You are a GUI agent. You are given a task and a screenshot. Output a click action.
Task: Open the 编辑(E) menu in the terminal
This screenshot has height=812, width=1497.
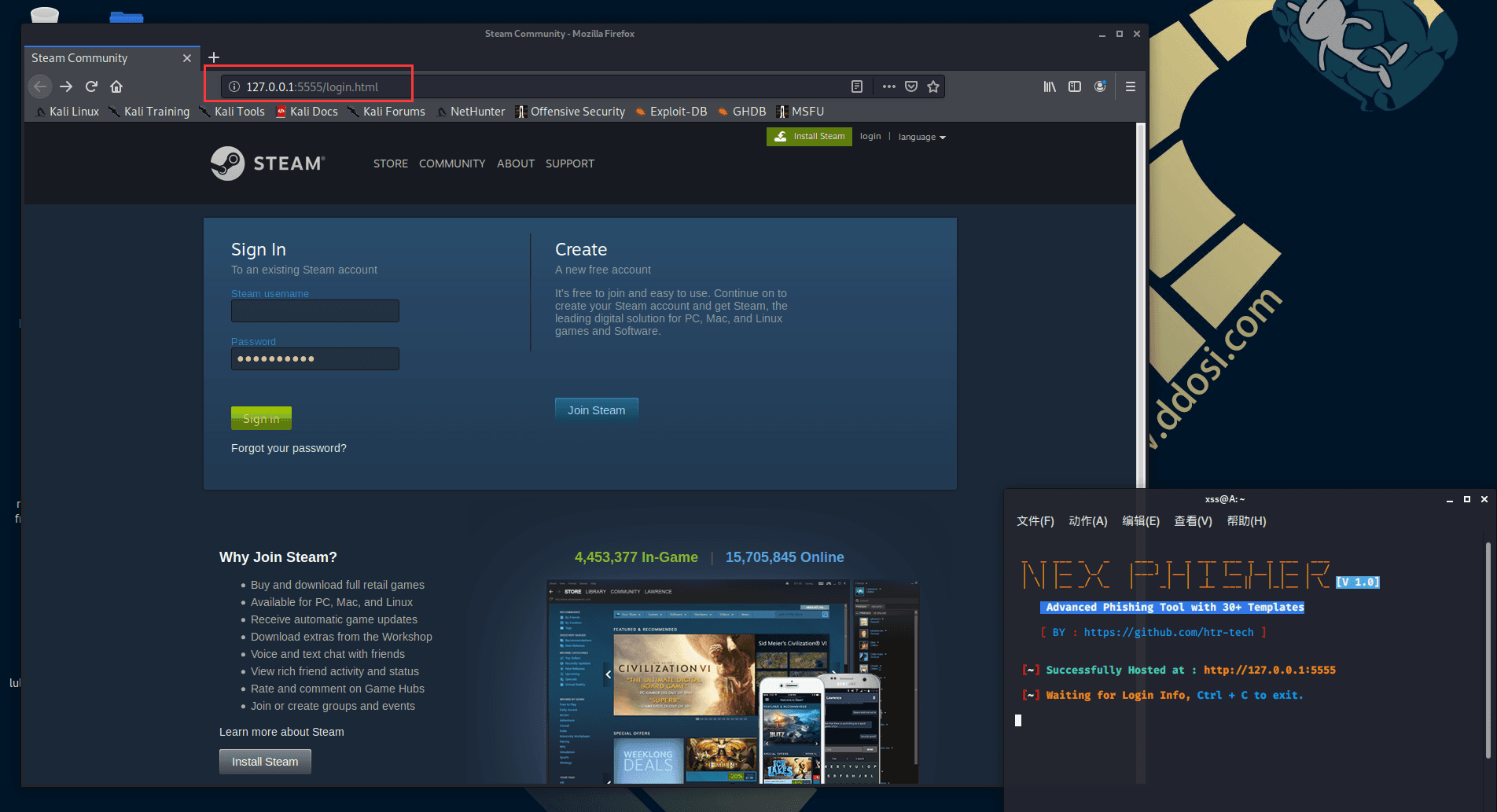tap(1141, 521)
